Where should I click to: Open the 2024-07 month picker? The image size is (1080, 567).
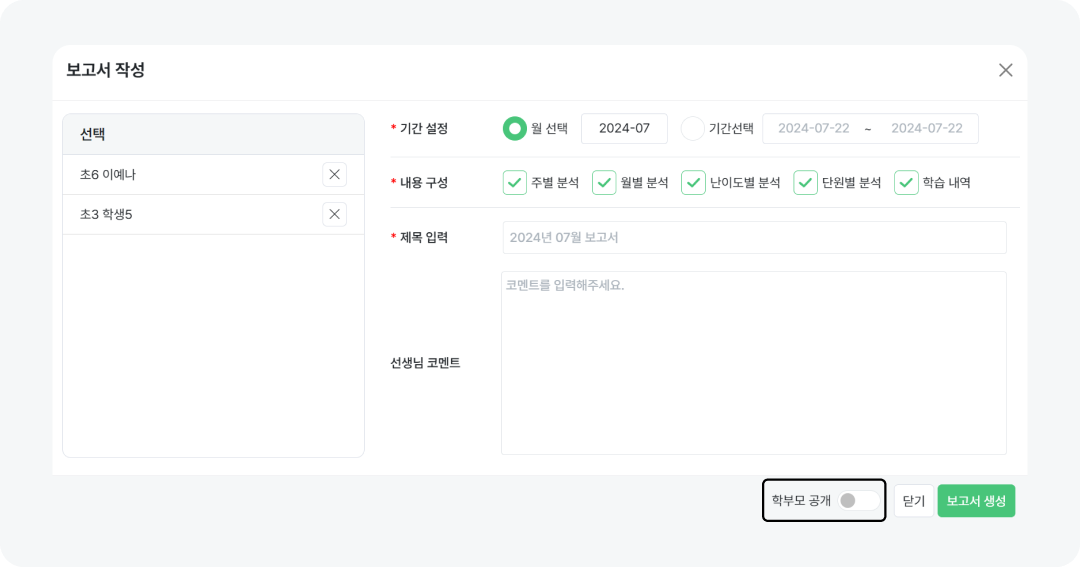click(624, 128)
